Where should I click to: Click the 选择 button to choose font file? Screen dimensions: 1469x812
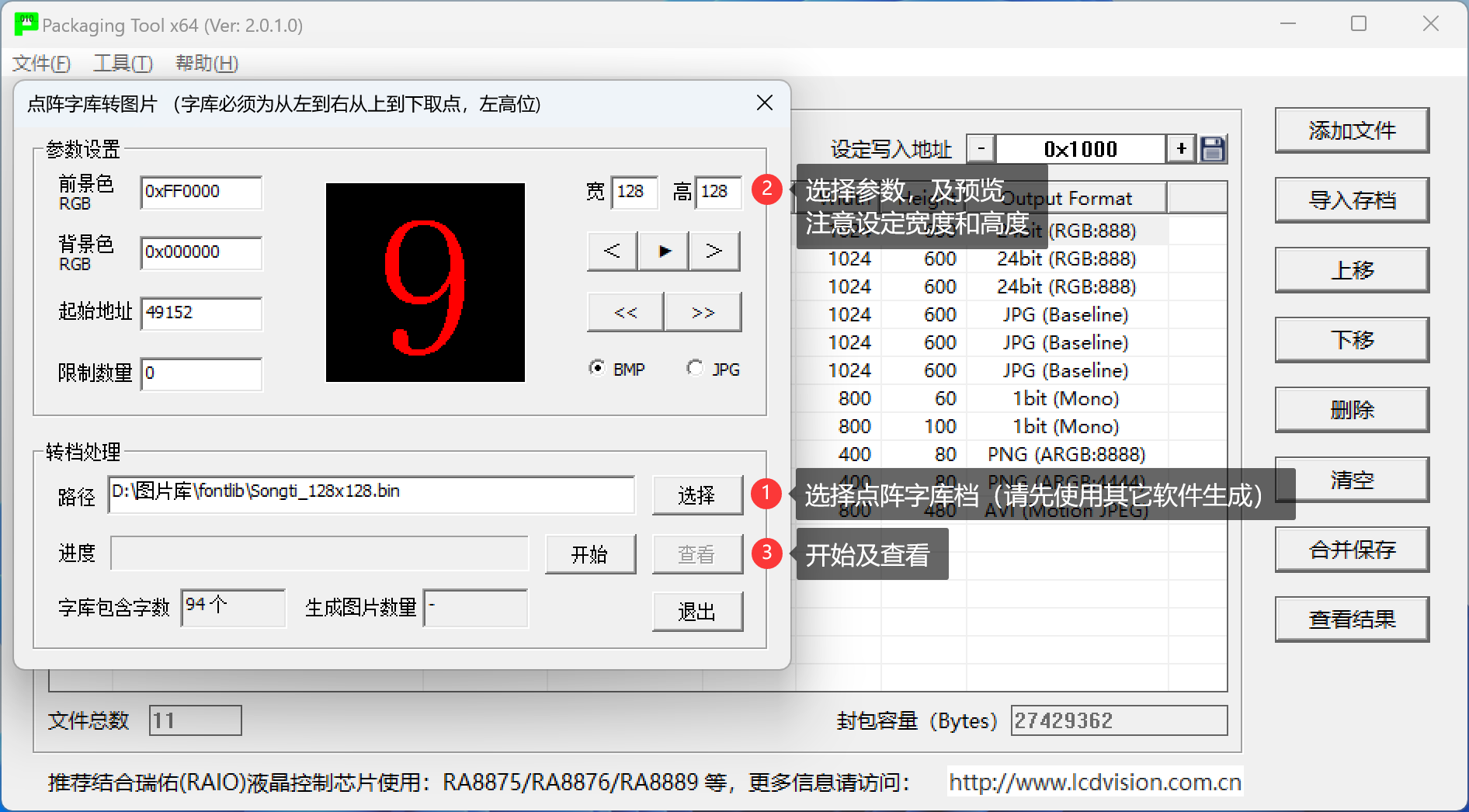pyautogui.click(x=697, y=495)
